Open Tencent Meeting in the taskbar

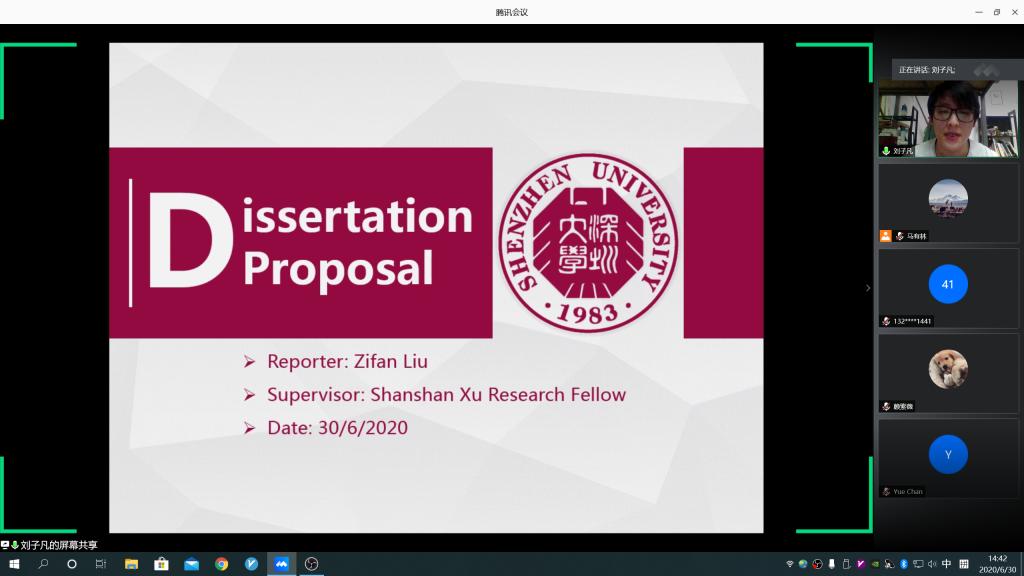pos(281,564)
